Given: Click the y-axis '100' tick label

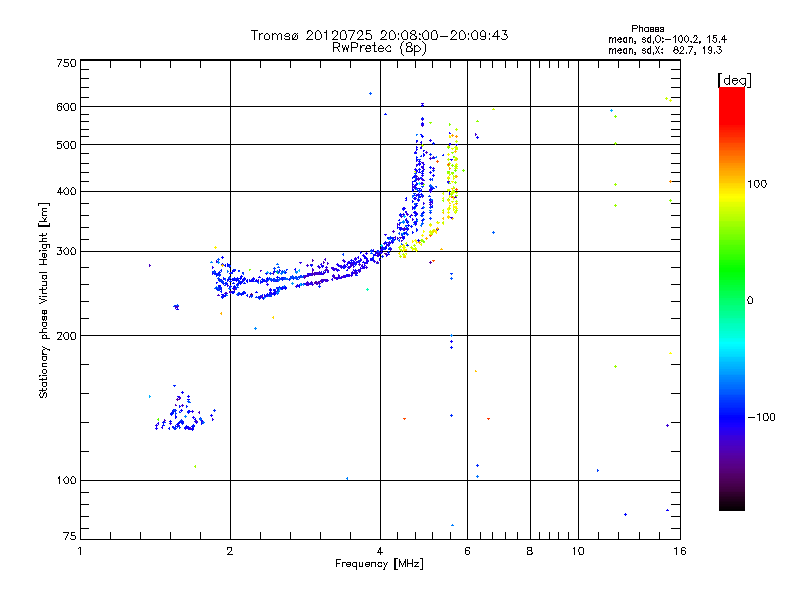Looking at the screenshot, I should click(x=66, y=480).
